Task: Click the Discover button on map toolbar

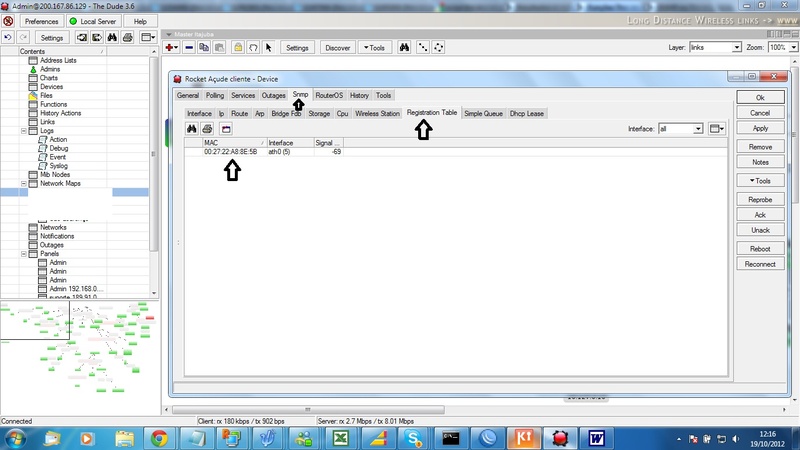Action: tap(338, 47)
